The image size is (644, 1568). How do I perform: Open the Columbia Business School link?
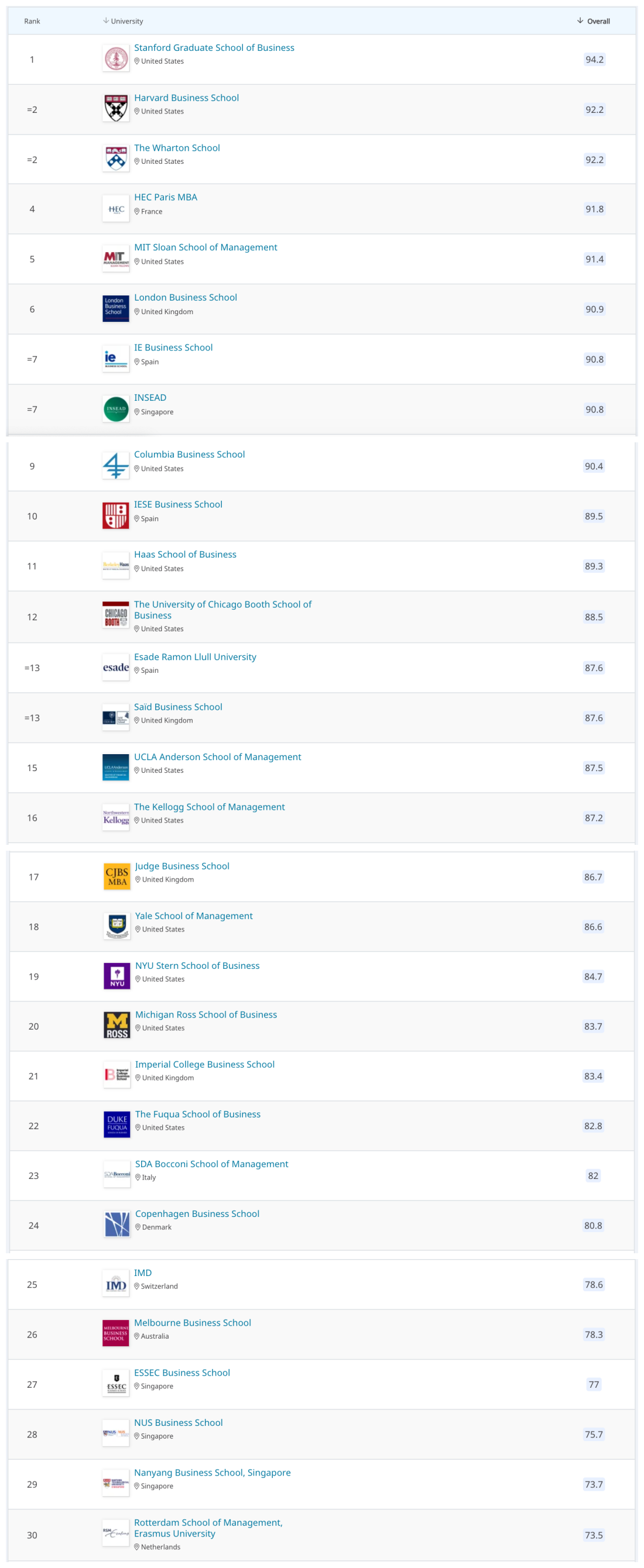190,454
